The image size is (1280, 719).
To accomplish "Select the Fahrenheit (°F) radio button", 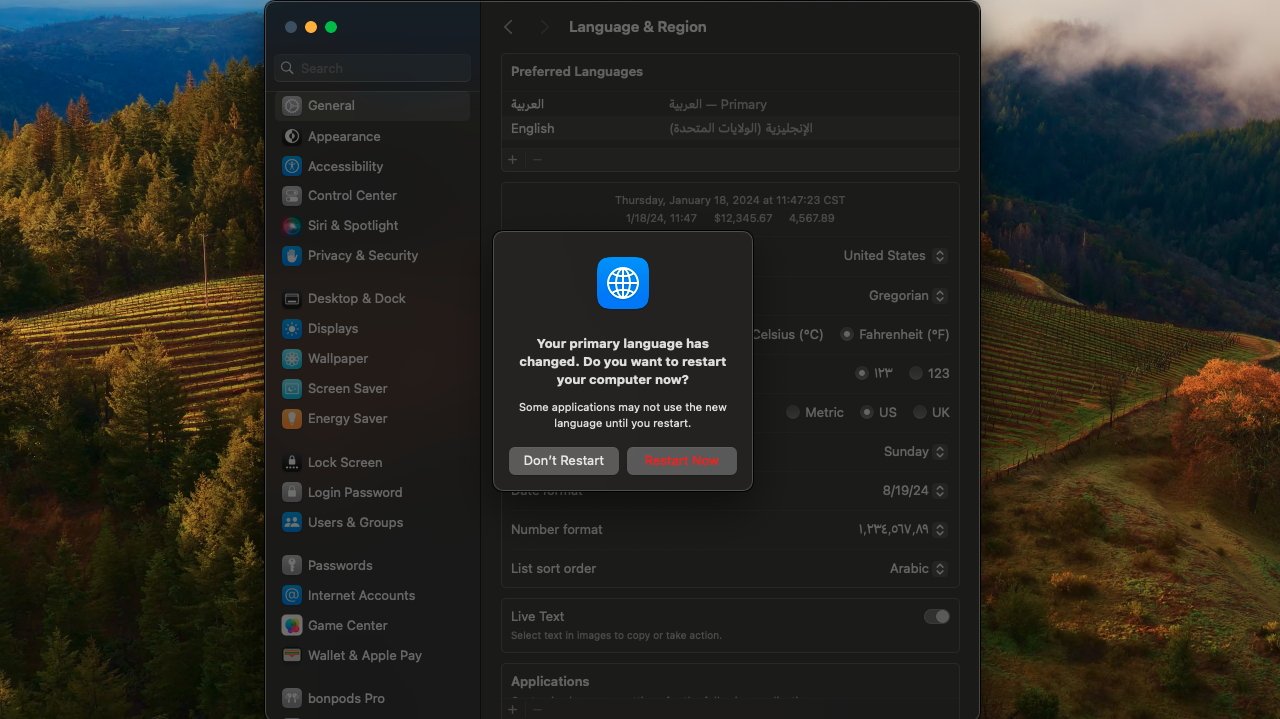I will pos(847,335).
